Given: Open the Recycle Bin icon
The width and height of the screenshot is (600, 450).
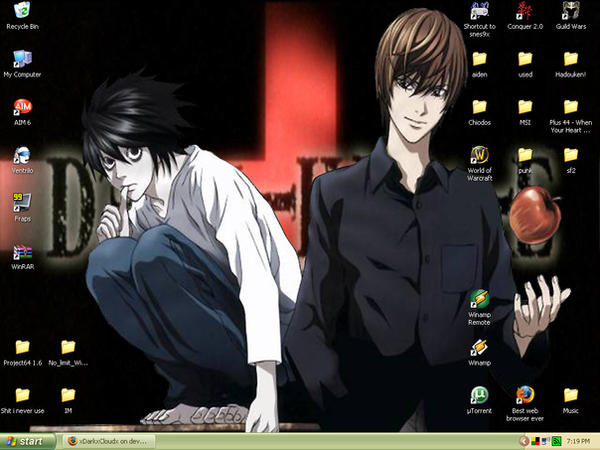Looking at the screenshot, I should click(x=22, y=11).
